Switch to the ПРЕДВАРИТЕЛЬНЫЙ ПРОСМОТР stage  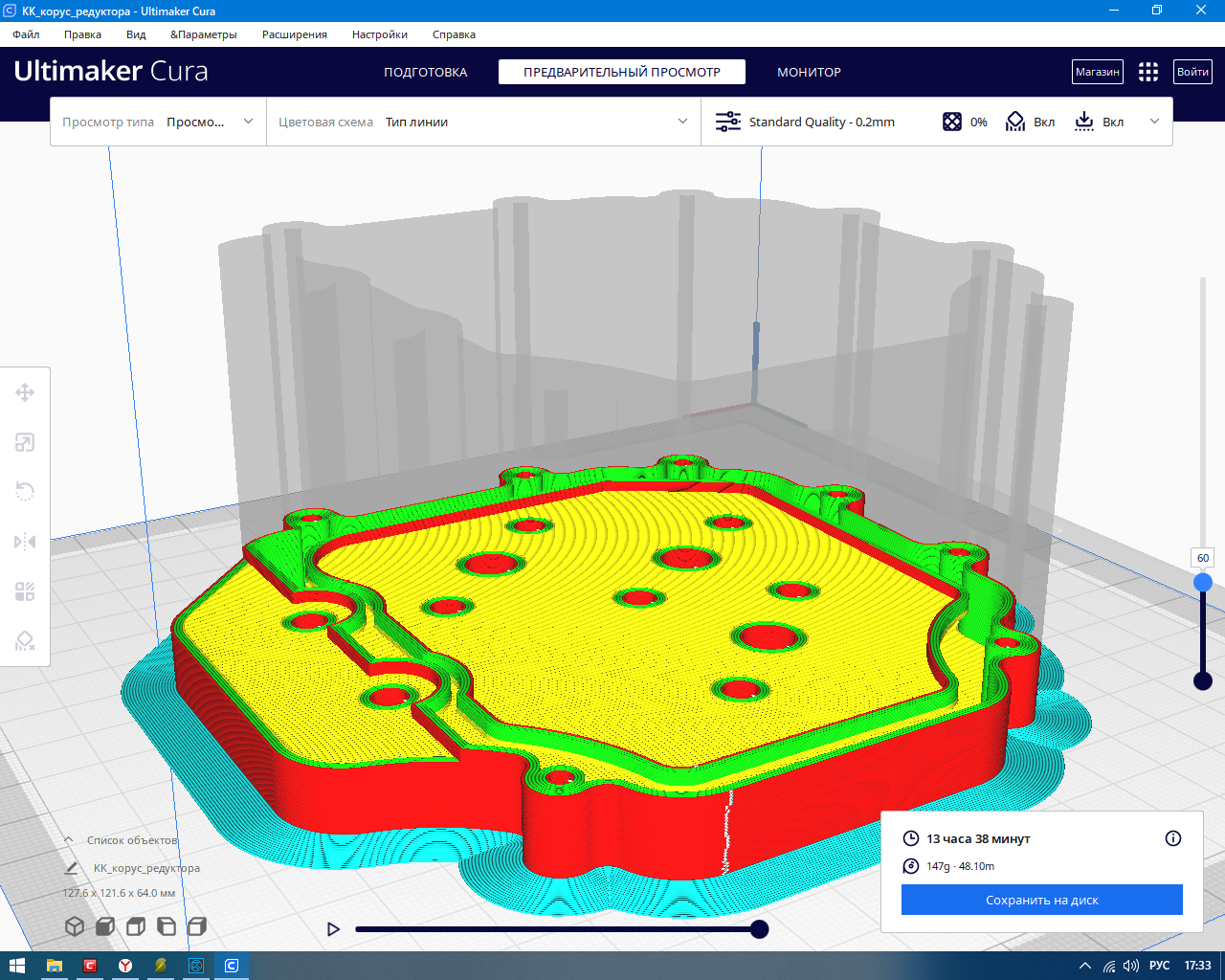(x=622, y=72)
